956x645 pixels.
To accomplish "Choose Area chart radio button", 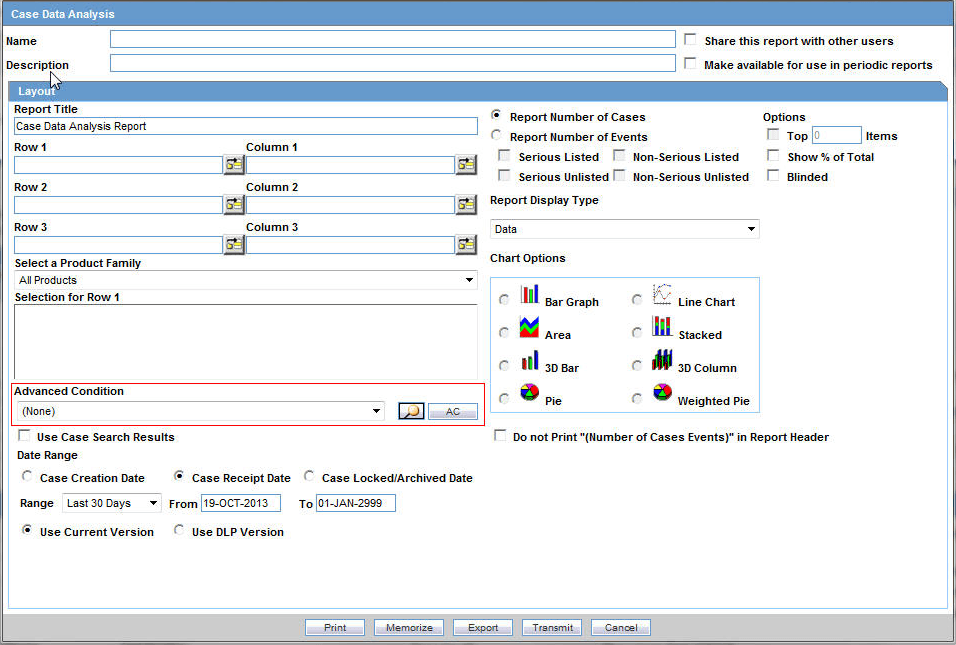I will [504, 333].
